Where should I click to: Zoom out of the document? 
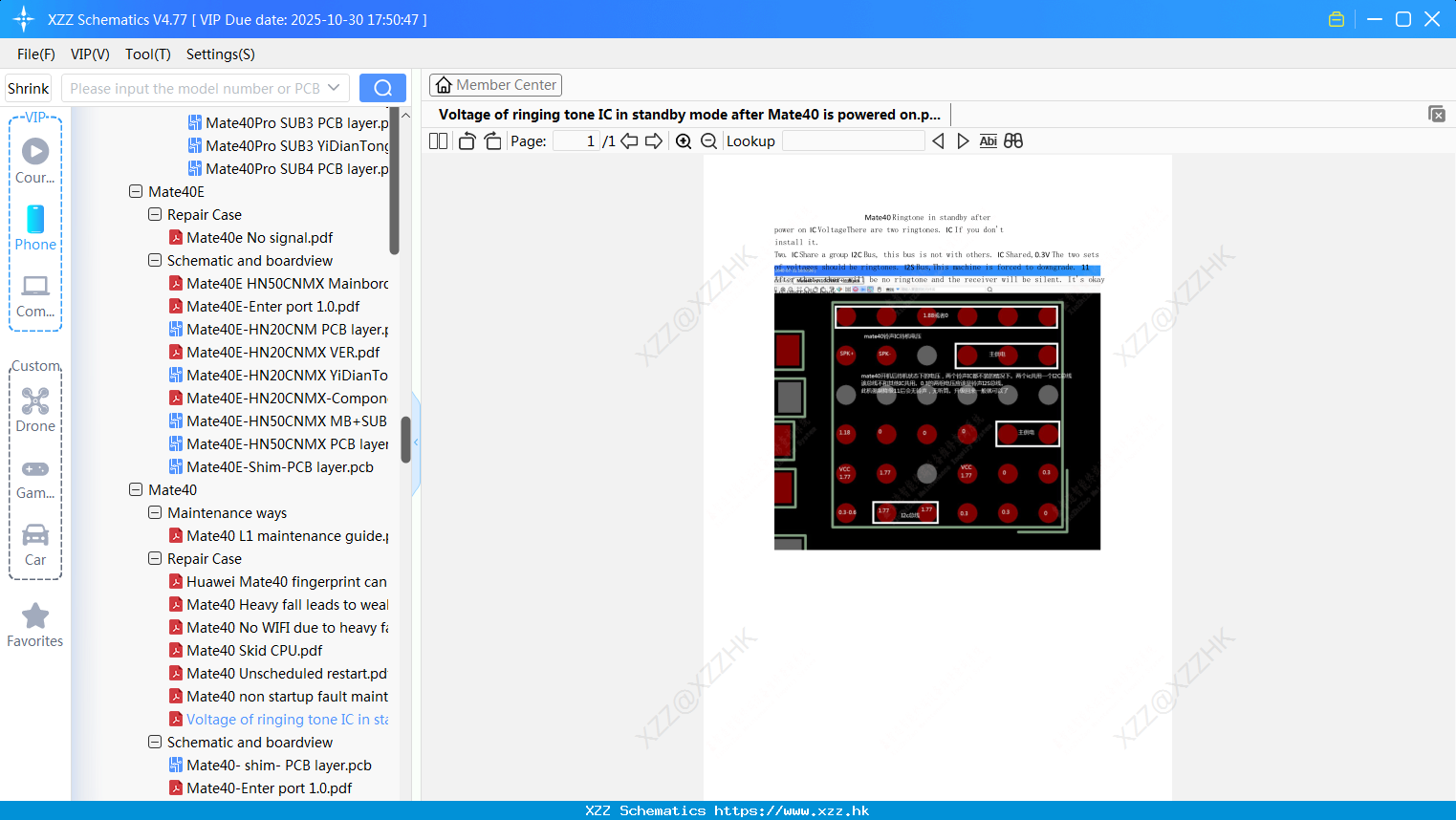click(x=709, y=140)
